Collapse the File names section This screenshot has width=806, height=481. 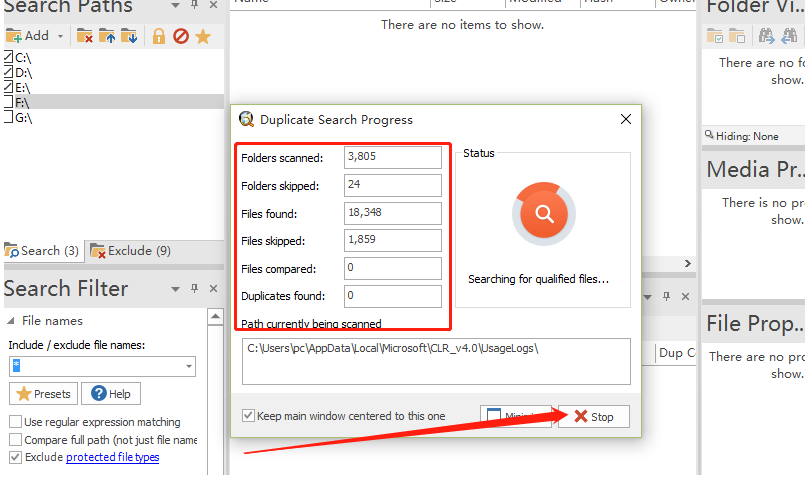pyautogui.click(x=11, y=321)
